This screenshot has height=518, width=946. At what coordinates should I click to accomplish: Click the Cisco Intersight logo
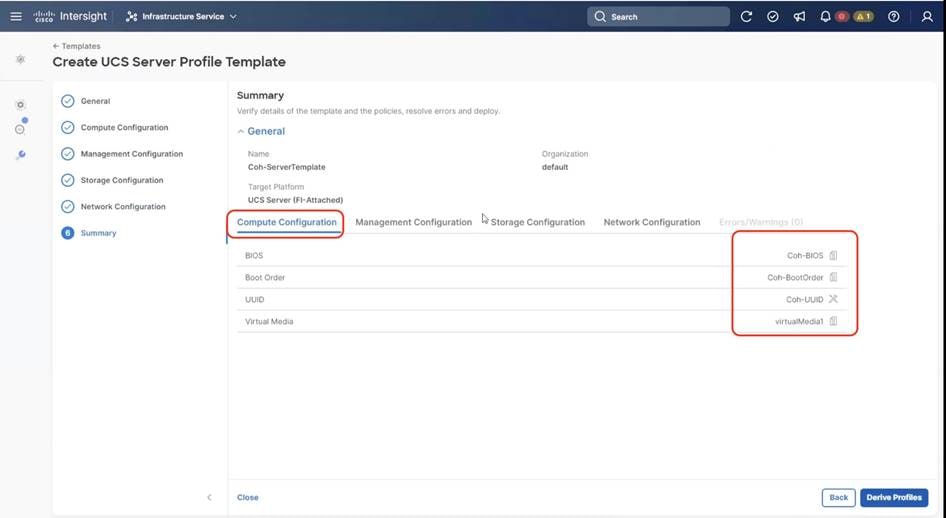coord(70,16)
